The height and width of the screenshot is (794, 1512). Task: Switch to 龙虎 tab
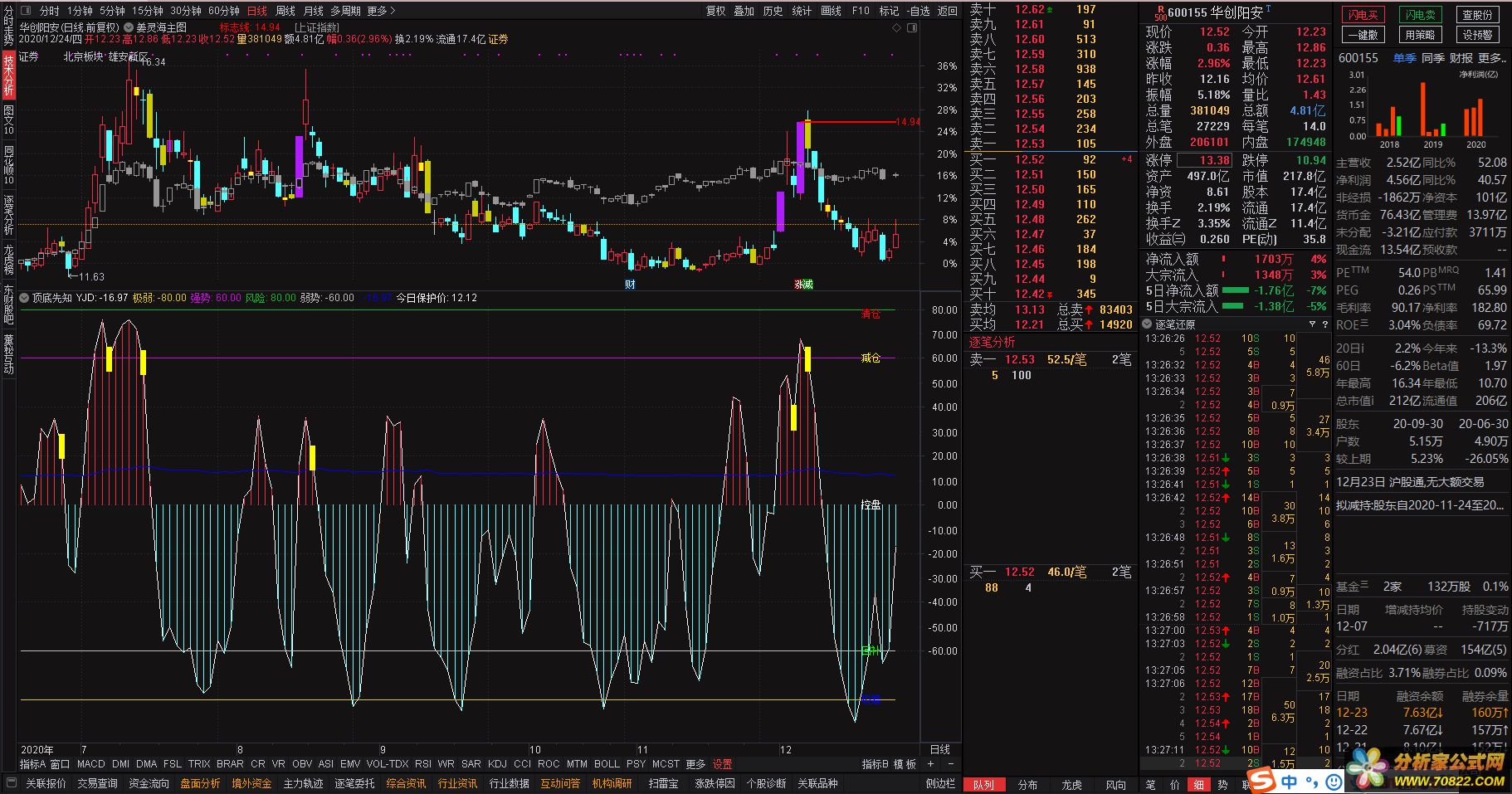pos(1072,784)
